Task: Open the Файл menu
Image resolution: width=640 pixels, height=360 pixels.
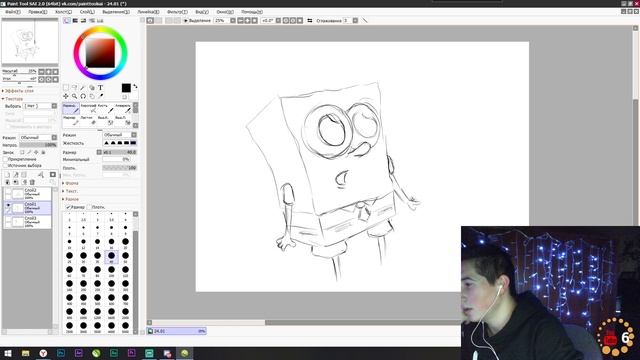Action: 13,12
